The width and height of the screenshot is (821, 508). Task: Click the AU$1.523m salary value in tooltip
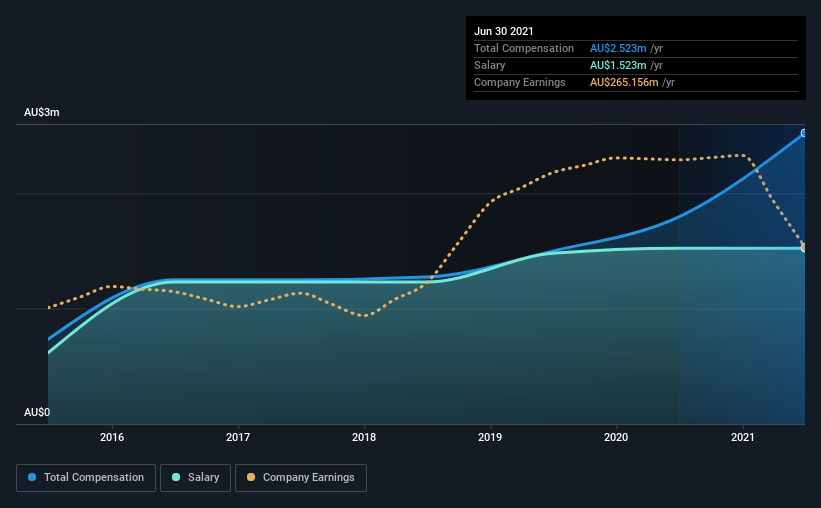click(618, 65)
